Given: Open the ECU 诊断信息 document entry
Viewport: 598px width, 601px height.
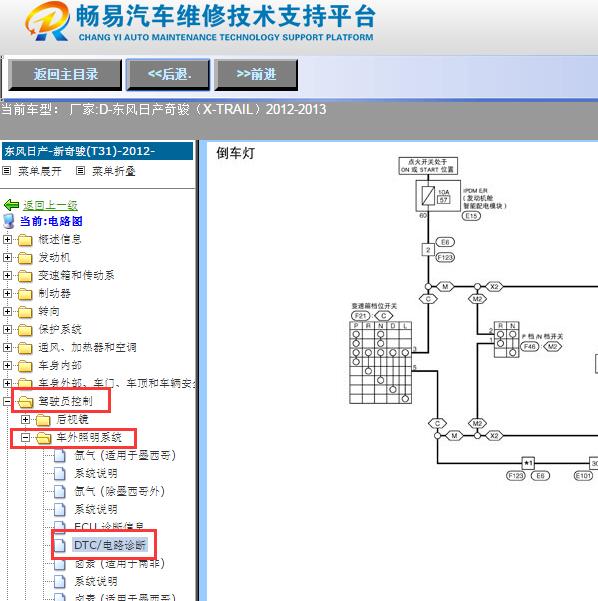Looking at the screenshot, I should pos(109,526).
